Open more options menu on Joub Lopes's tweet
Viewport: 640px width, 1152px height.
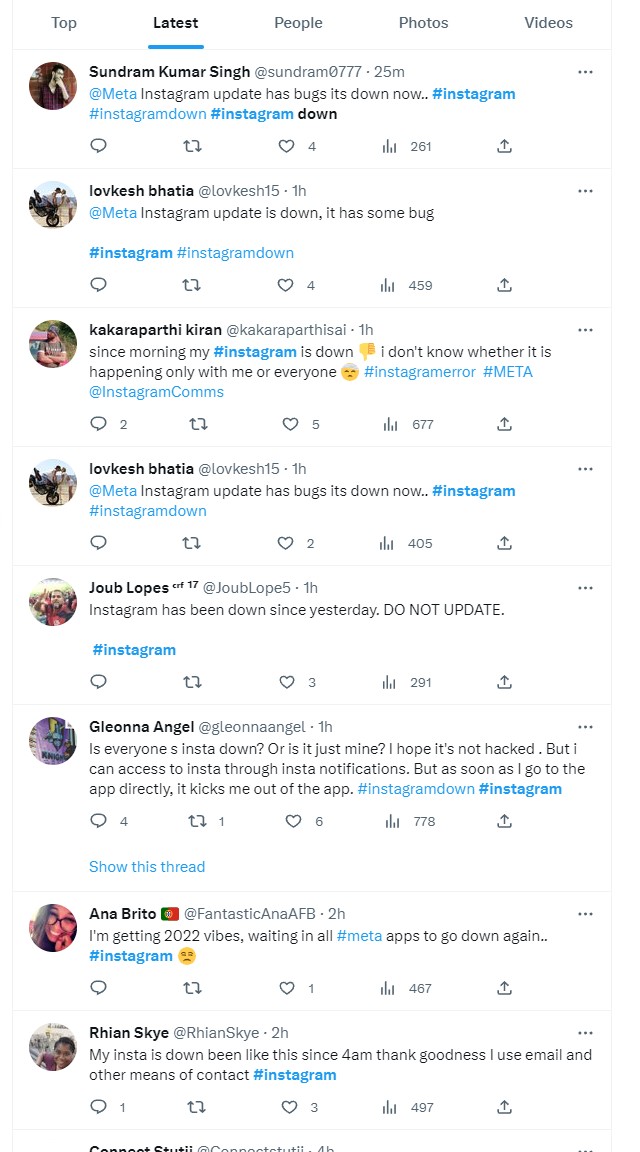(x=586, y=588)
